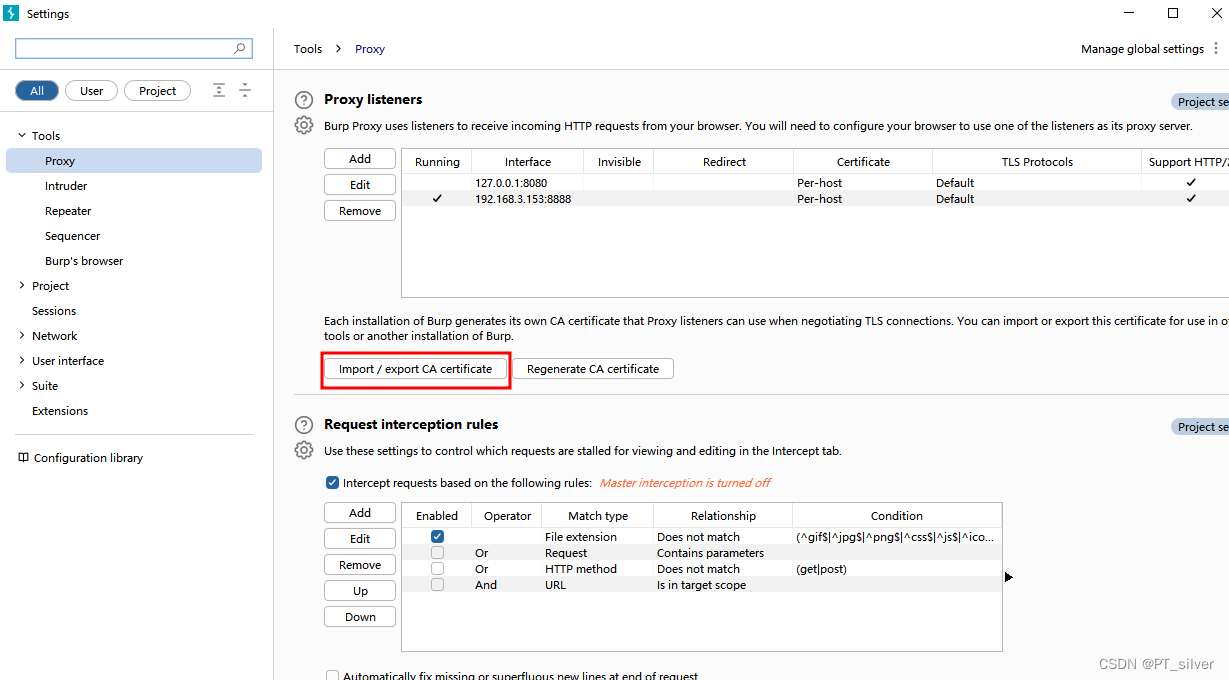Click Regenerate CA certificate
The width and height of the screenshot is (1229, 680).
[593, 369]
